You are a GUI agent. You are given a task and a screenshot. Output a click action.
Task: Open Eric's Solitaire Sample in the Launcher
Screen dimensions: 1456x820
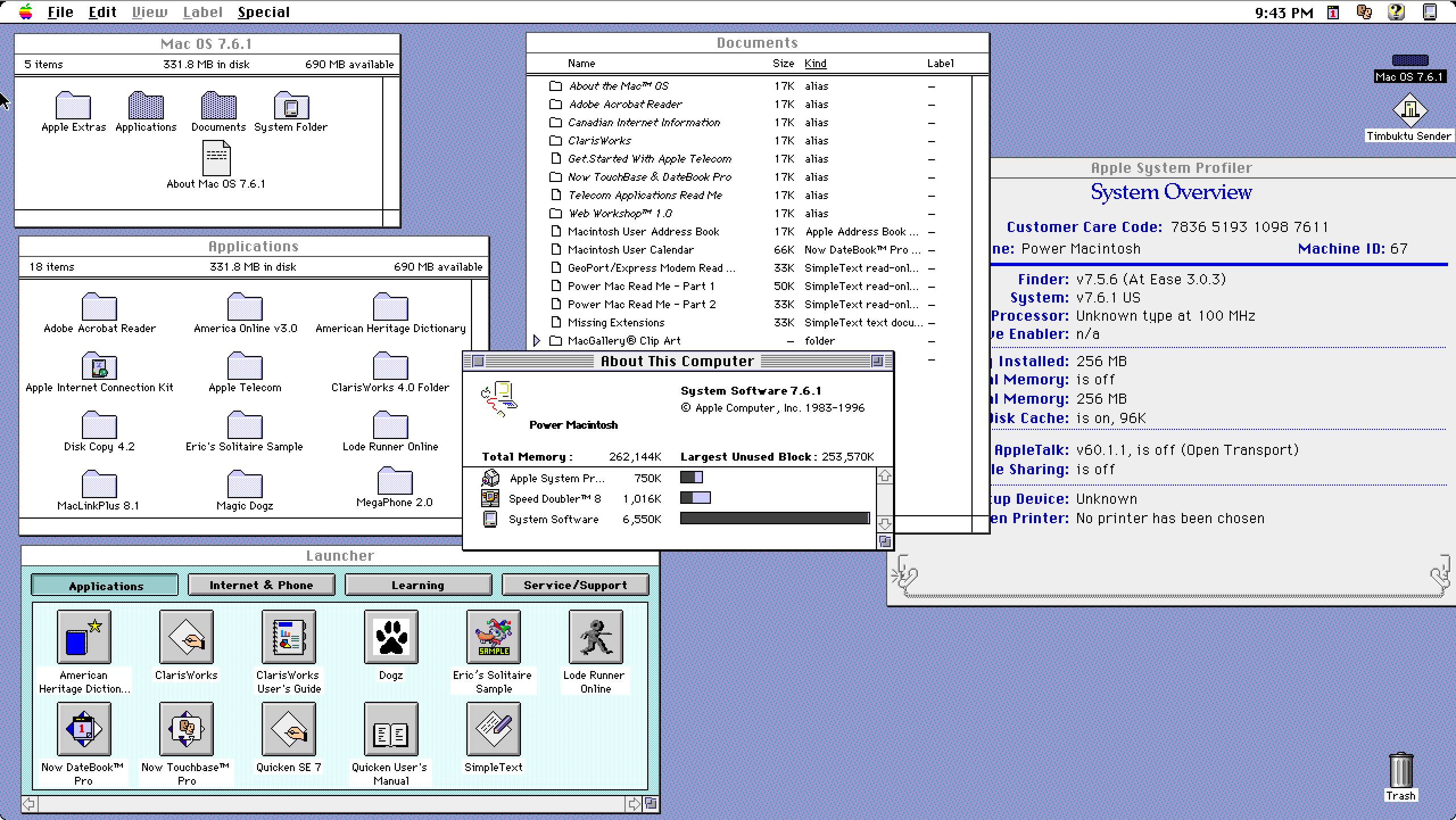pyautogui.click(x=493, y=637)
